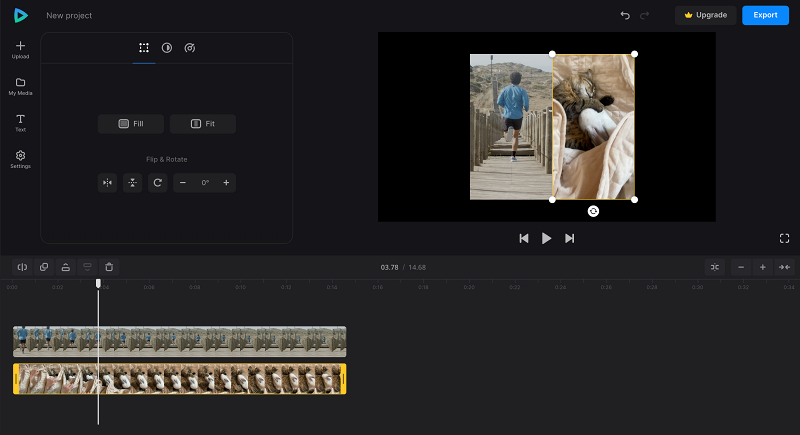The height and width of the screenshot is (435, 800).
Task: Apply Fill to the video
Action: click(131, 124)
